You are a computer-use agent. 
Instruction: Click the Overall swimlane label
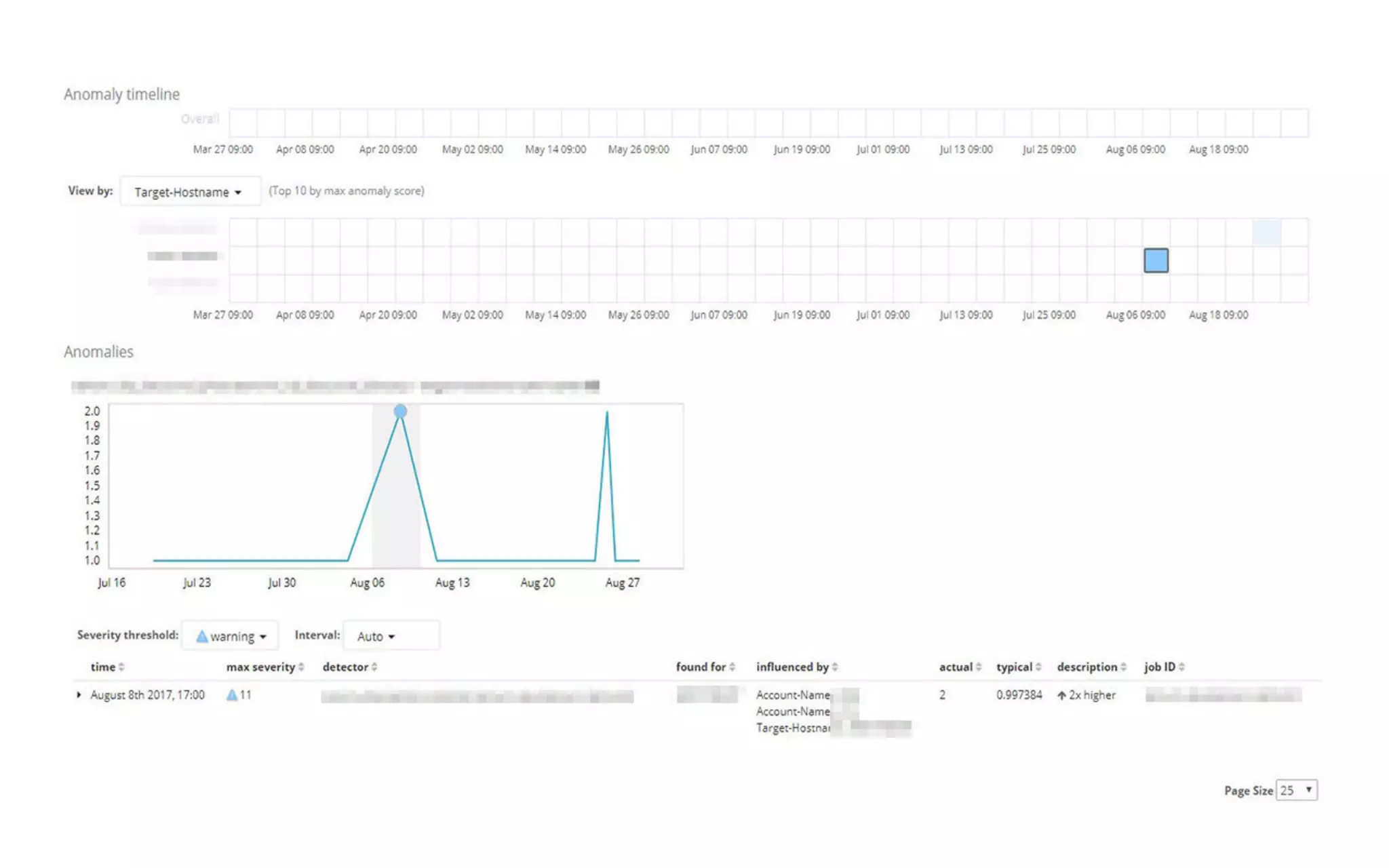tap(200, 119)
